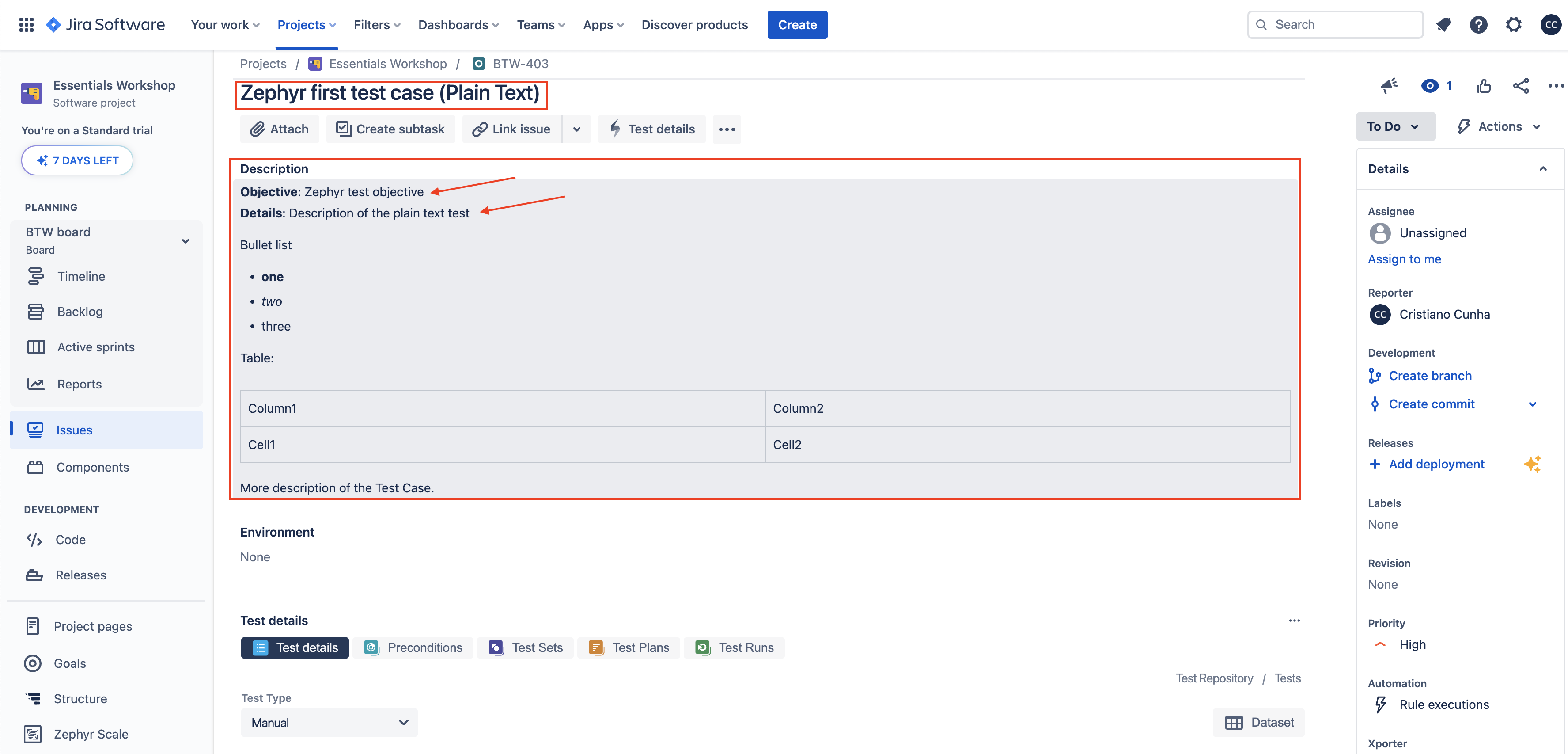Click the Dataset button

(1259, 722)
